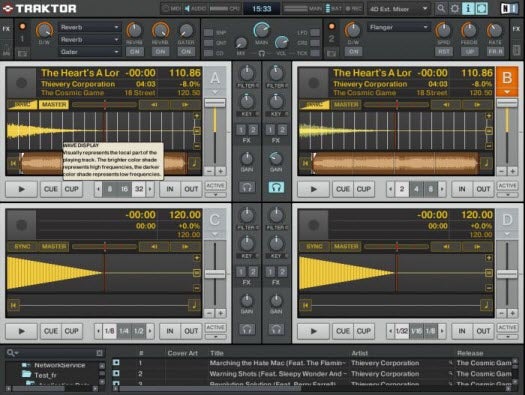Click the Artist column header
525x395 pixels.
tap(359, 353)
